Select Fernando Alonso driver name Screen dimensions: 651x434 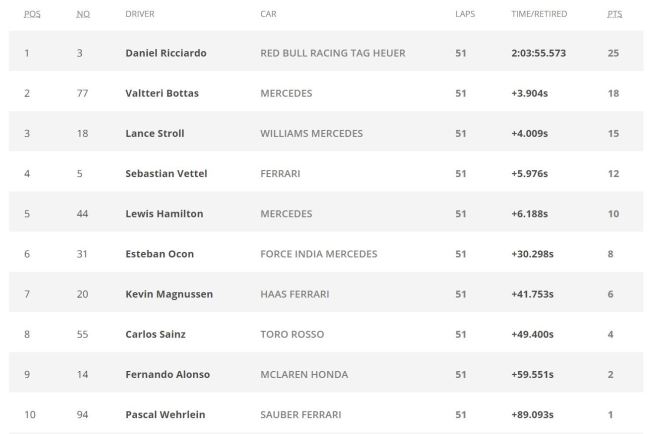167,374
